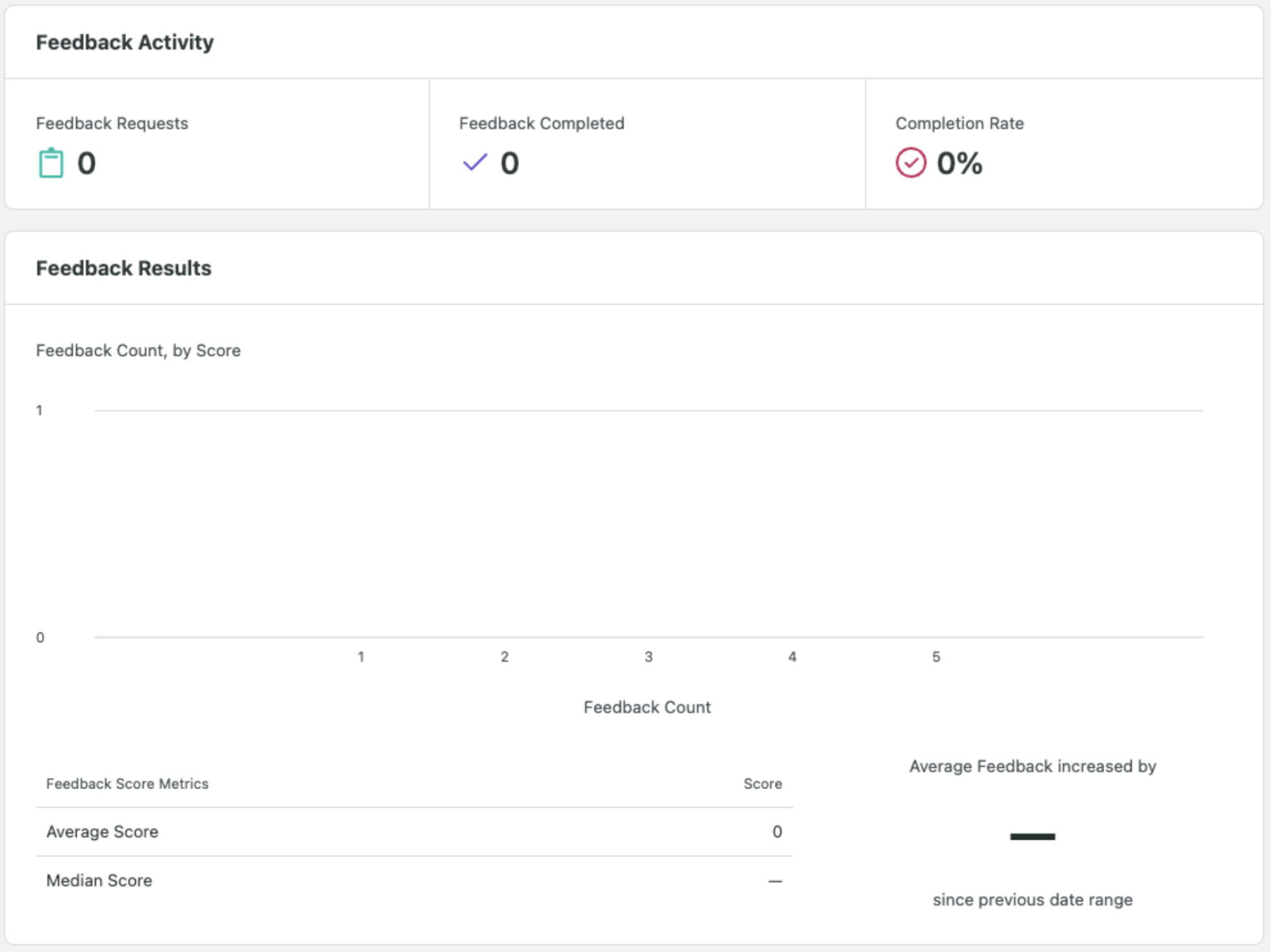Click the purple checkmark Feedback Completed icon

(475, 162)
